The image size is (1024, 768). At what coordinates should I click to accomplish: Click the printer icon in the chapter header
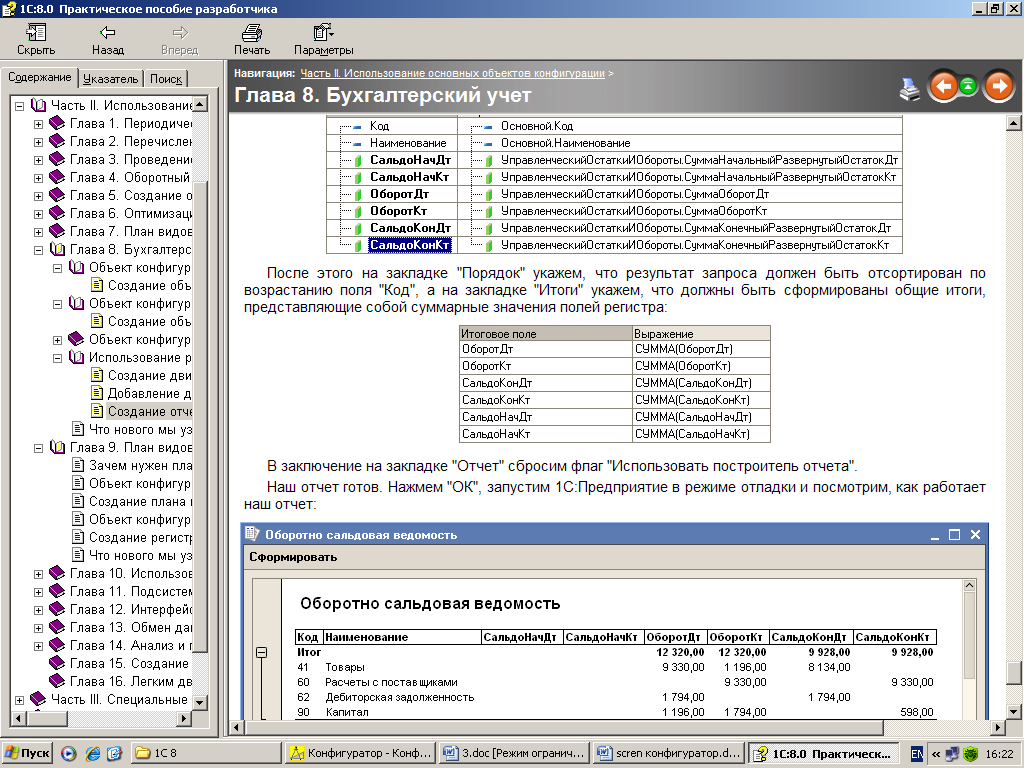pos(909,88)
